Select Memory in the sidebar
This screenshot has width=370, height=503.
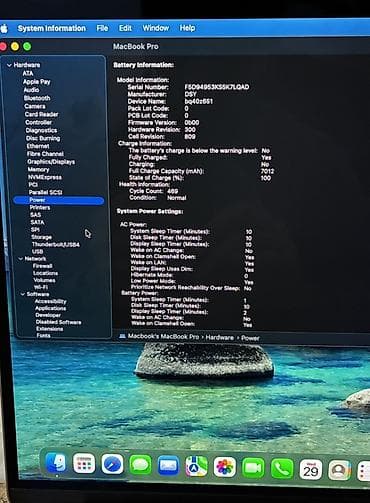coord(38,169)
